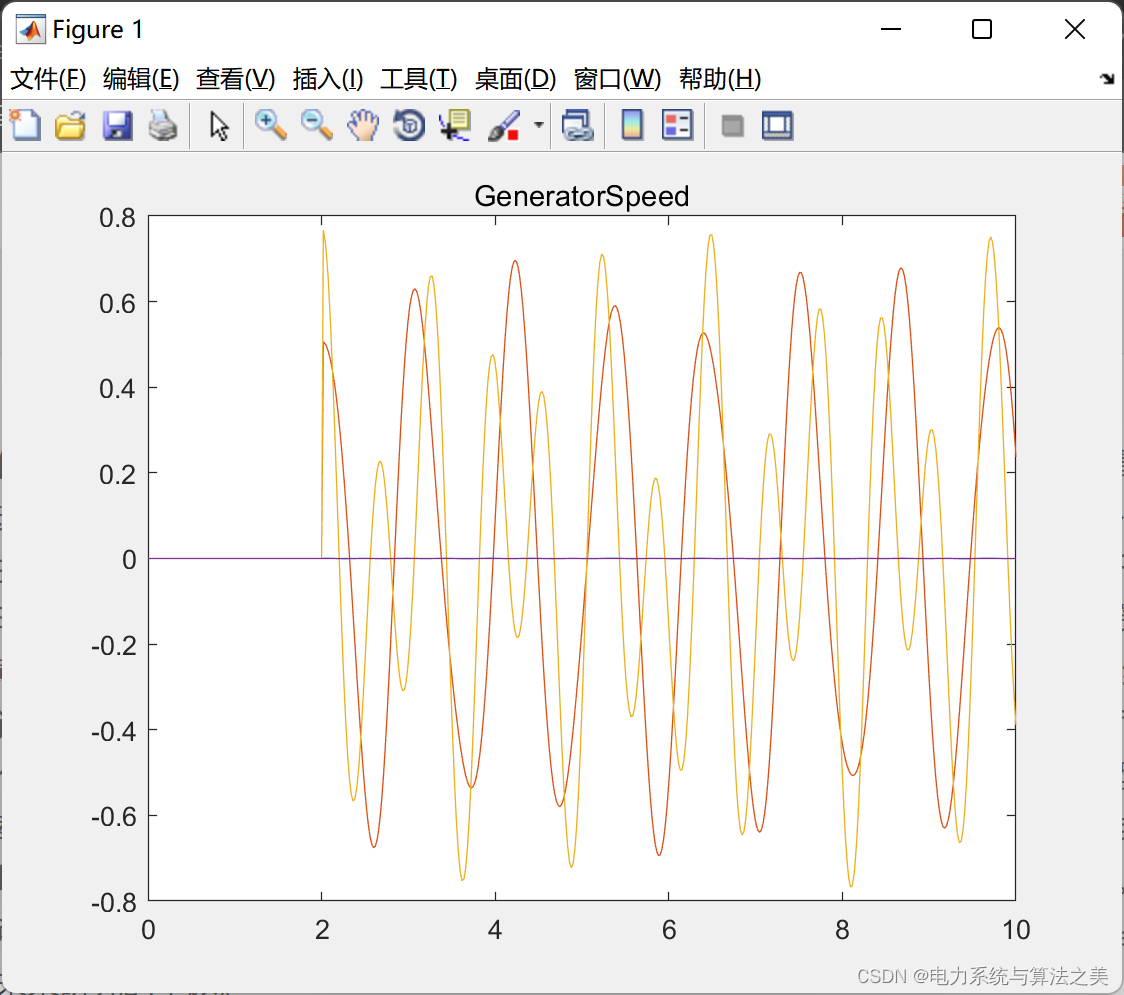
Task: Insert a legend using the toolbar icon
Action: coord(677,125)
